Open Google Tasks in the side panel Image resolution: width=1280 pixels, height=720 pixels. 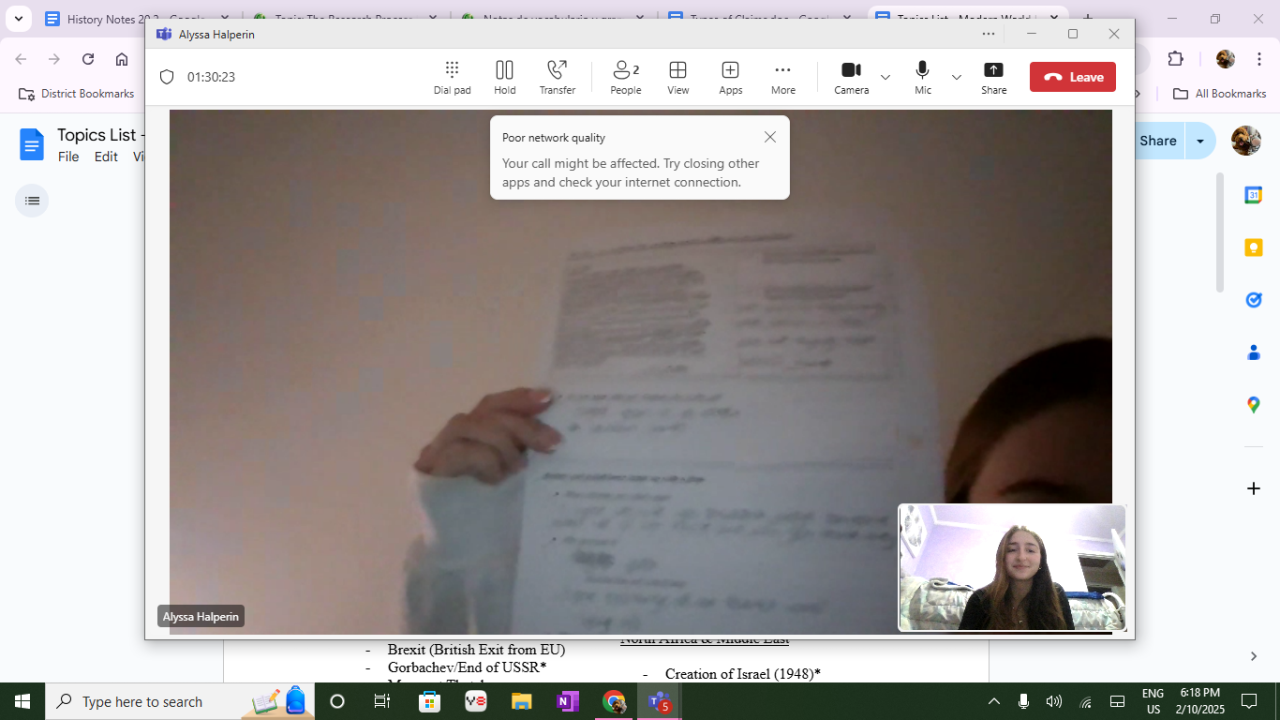click(1253, 300)
